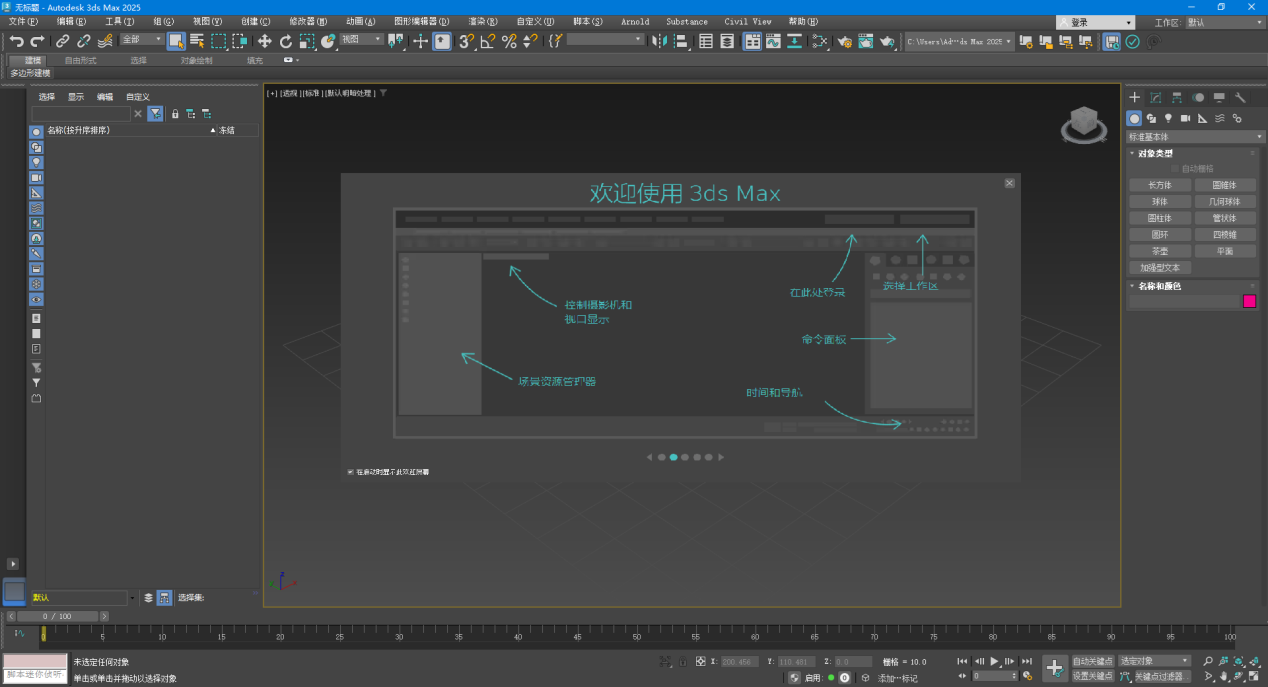The width and height of the screenshot is (1268, 687).
Task: Click the Align tool icon
Action: pos(681,41)
